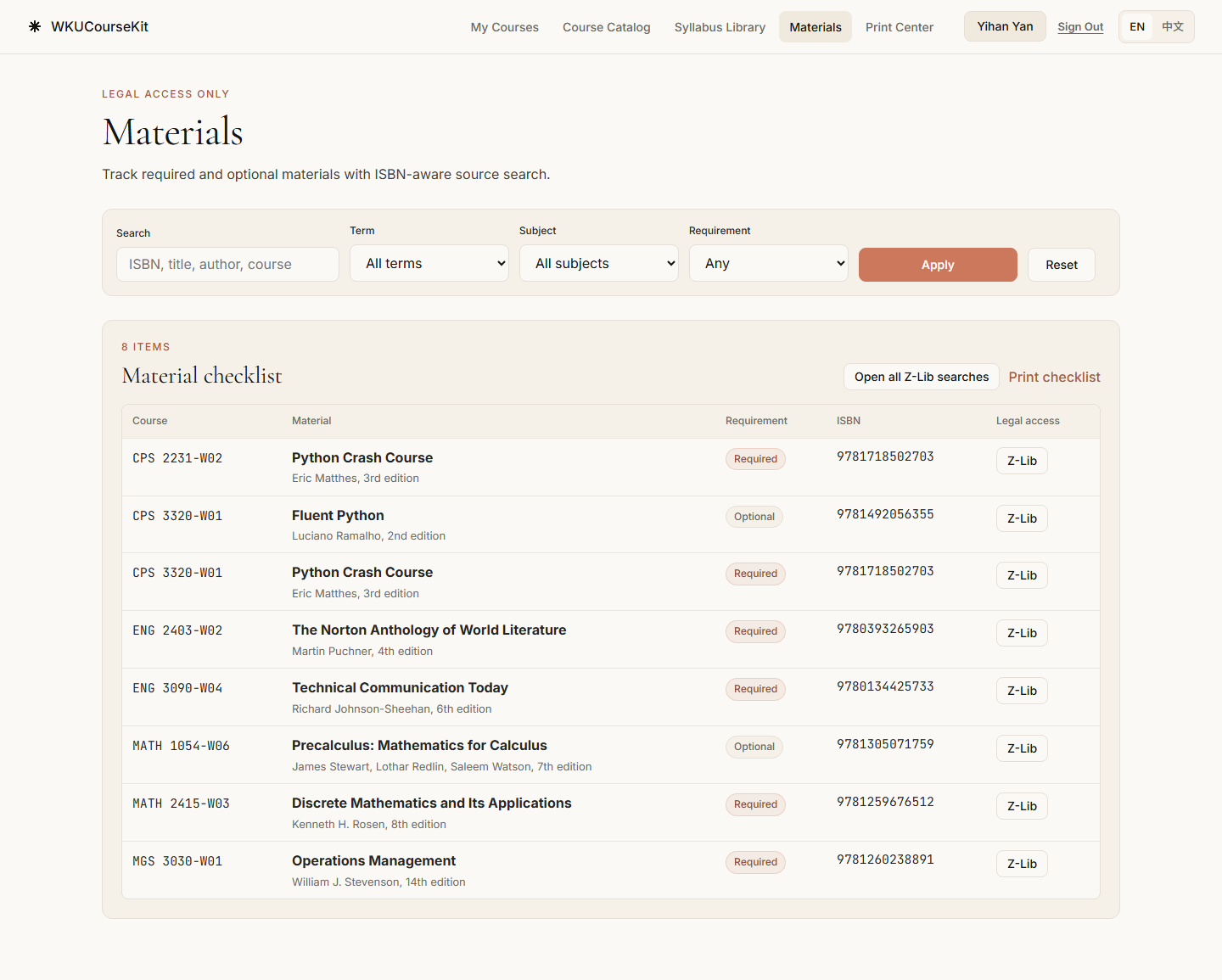Click the Operations Management title
Viewport: 1222px width, 980px height.
click(373, 860)
